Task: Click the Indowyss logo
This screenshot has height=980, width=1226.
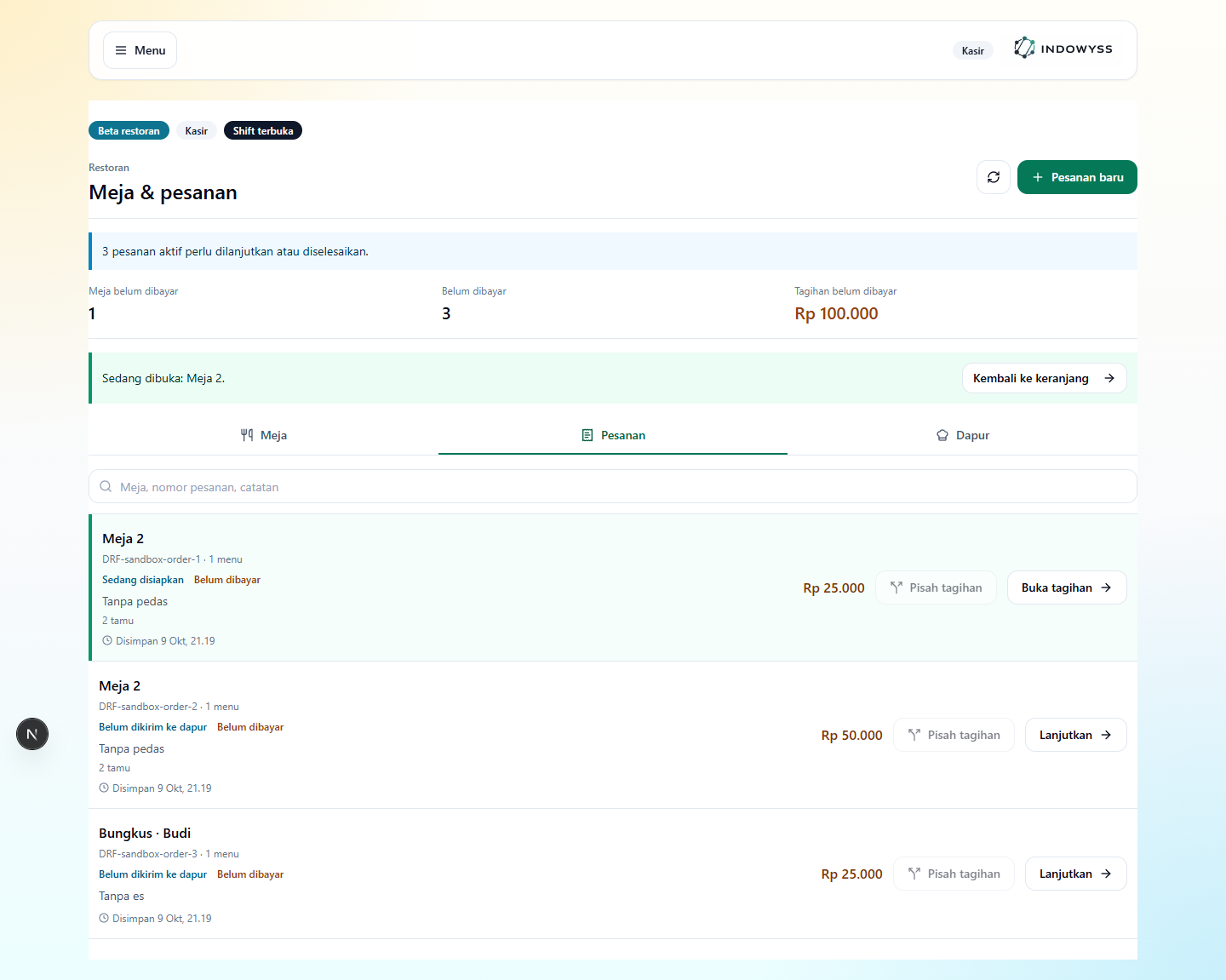Action: (1063, 49)
